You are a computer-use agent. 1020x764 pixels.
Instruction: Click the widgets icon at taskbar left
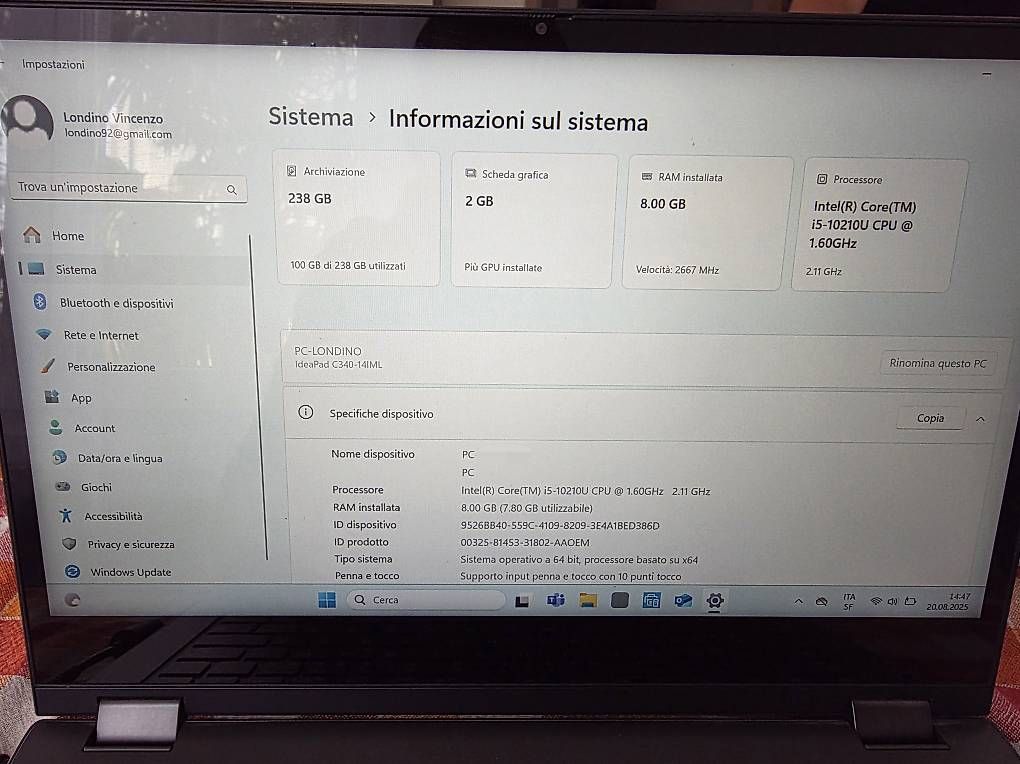click(x=73, y=600)
